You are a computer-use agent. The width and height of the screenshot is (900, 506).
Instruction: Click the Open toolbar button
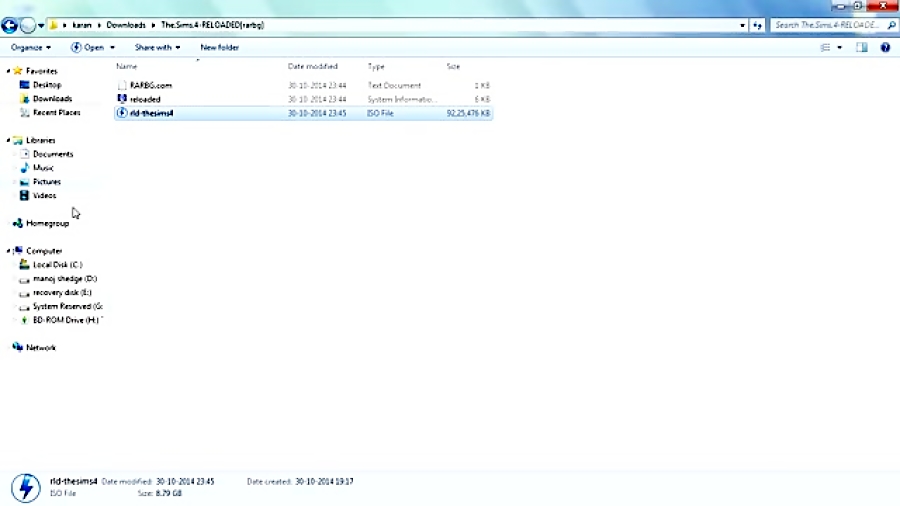(88, 48)
